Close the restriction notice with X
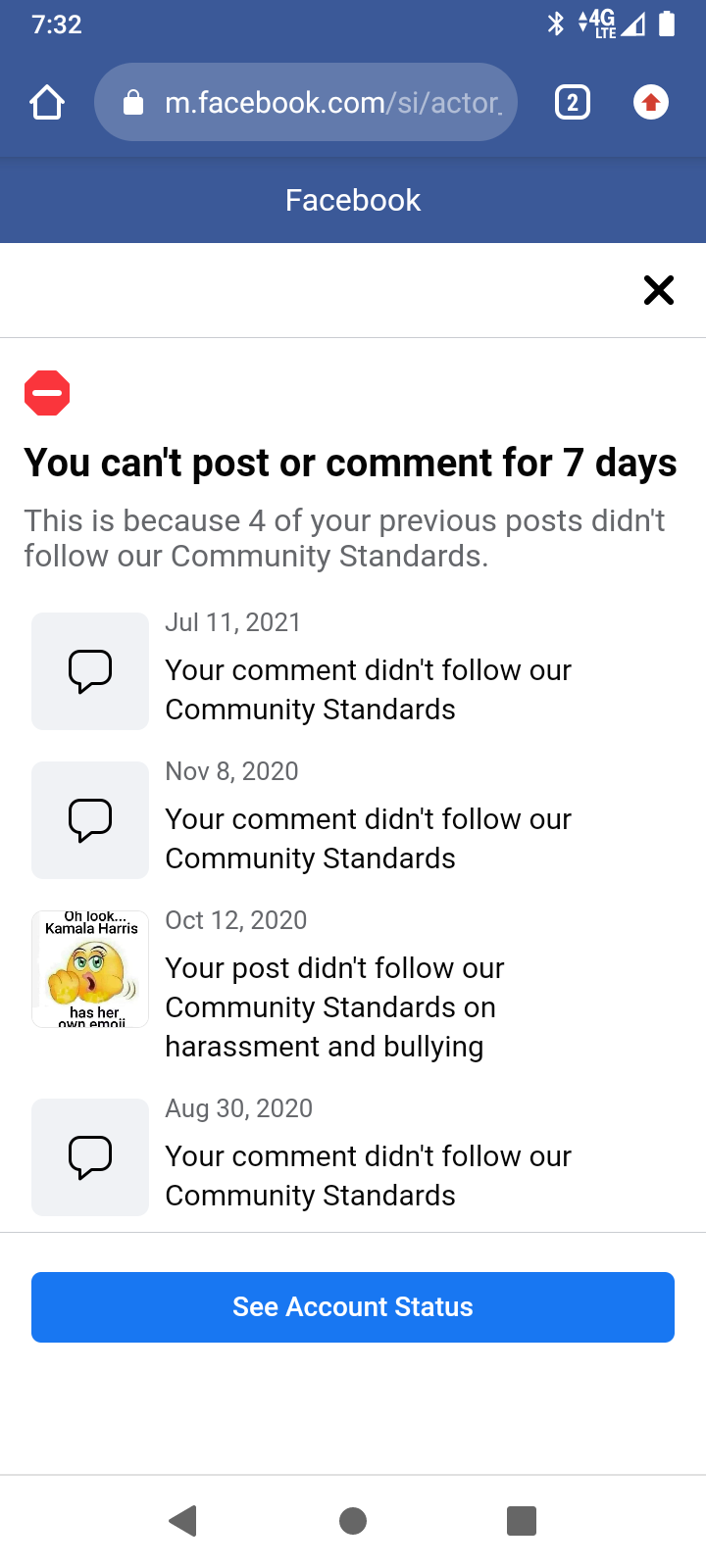706x1568 pixels. [659, 290]
